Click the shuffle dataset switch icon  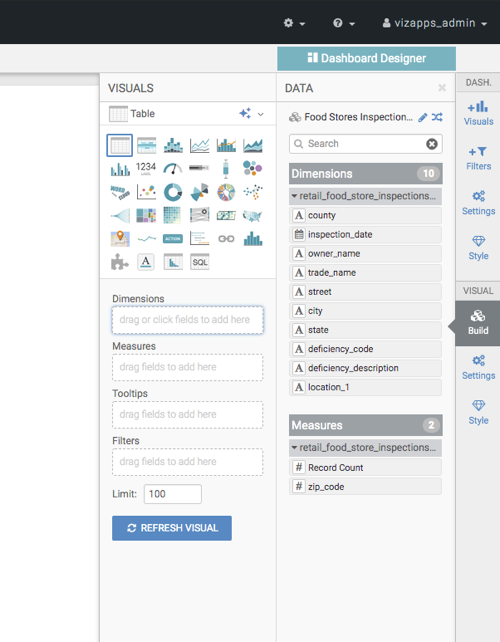(x=437, y=118)
